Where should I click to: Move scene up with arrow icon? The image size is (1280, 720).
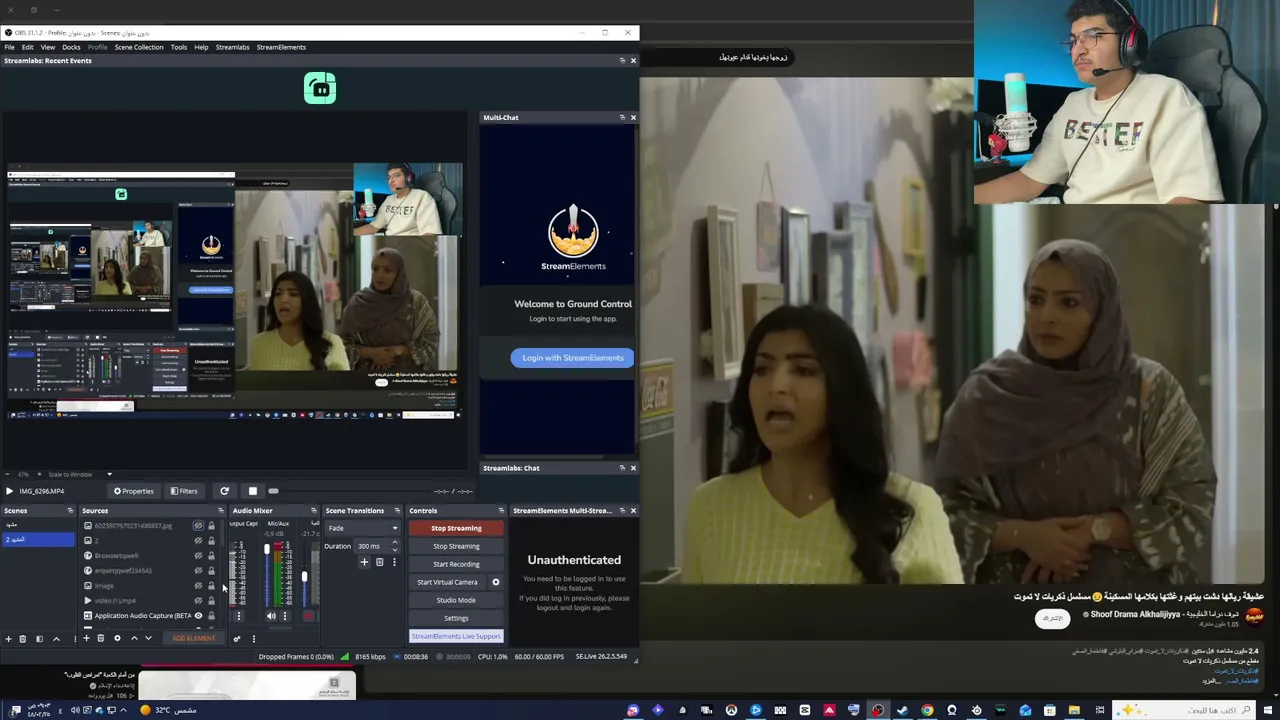[56, 639]
